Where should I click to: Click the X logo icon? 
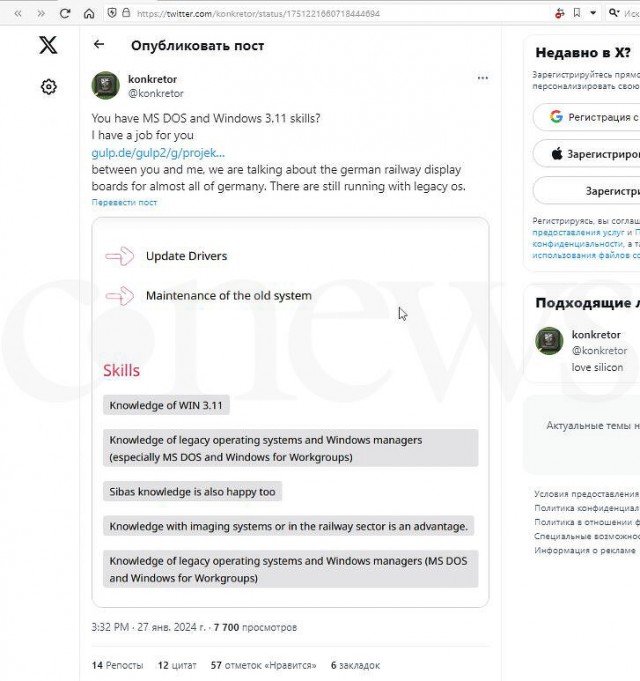[x=48, y=45]
